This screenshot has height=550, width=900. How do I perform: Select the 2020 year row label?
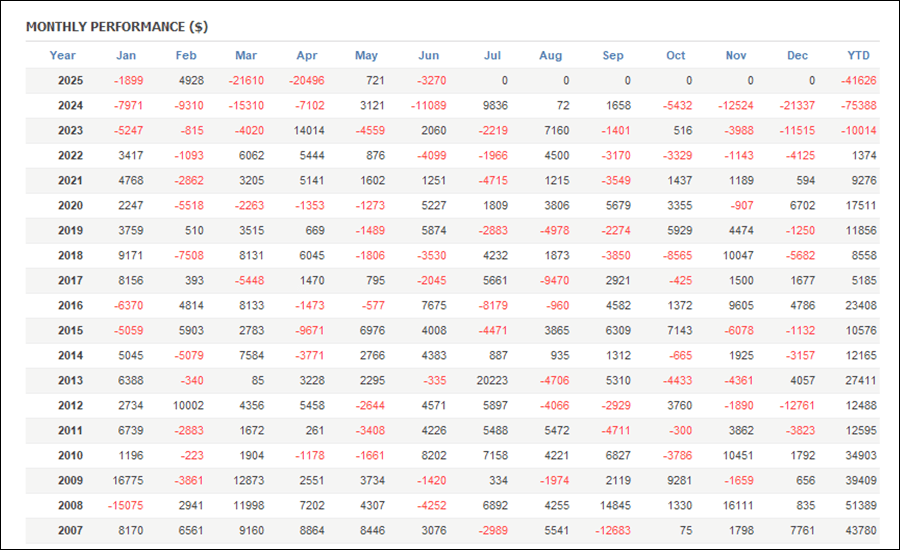[70, 206]
